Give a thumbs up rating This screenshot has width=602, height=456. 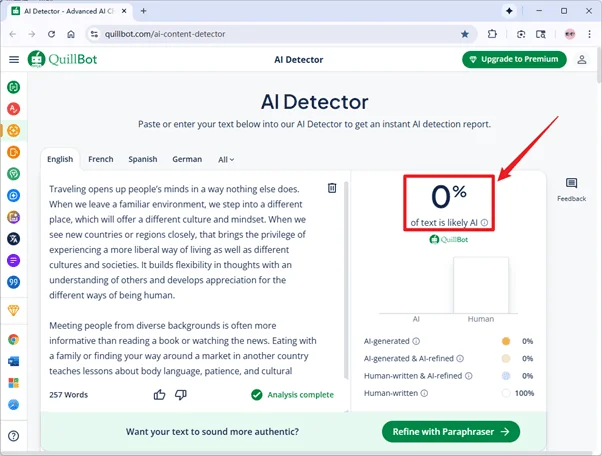(x=159, y=395)
